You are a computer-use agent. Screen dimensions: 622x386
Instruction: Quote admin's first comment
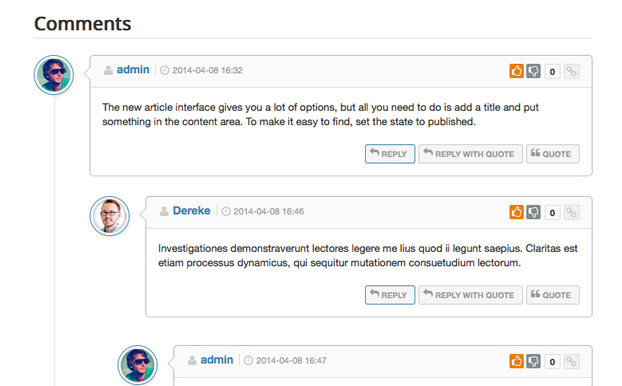point(553,154)
